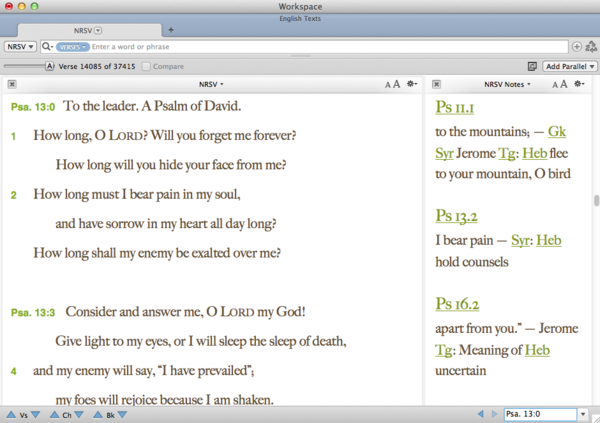Click the notes pane vertical scrollbar

click(x=596, y=201)
